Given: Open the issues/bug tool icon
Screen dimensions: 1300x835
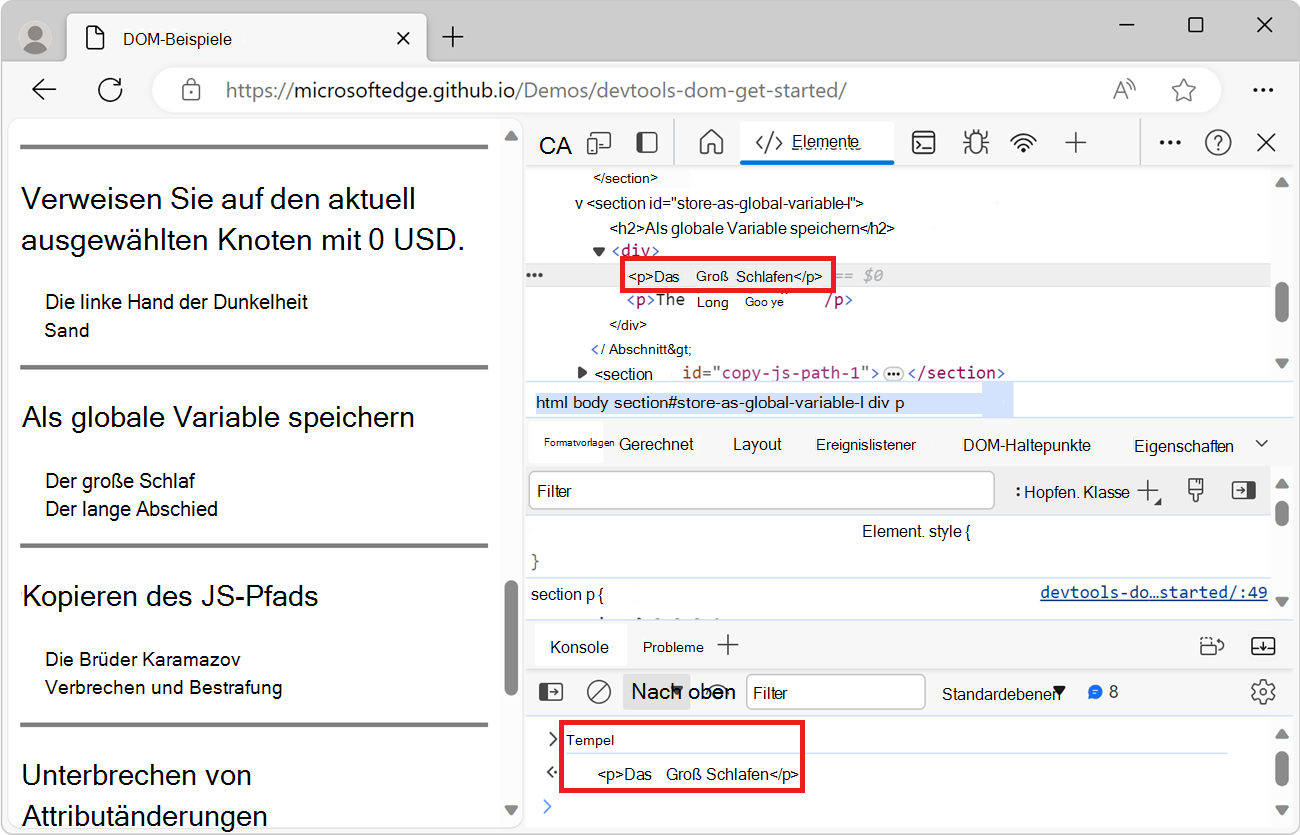Looking at the screenshot, I should tap(975, 143).
